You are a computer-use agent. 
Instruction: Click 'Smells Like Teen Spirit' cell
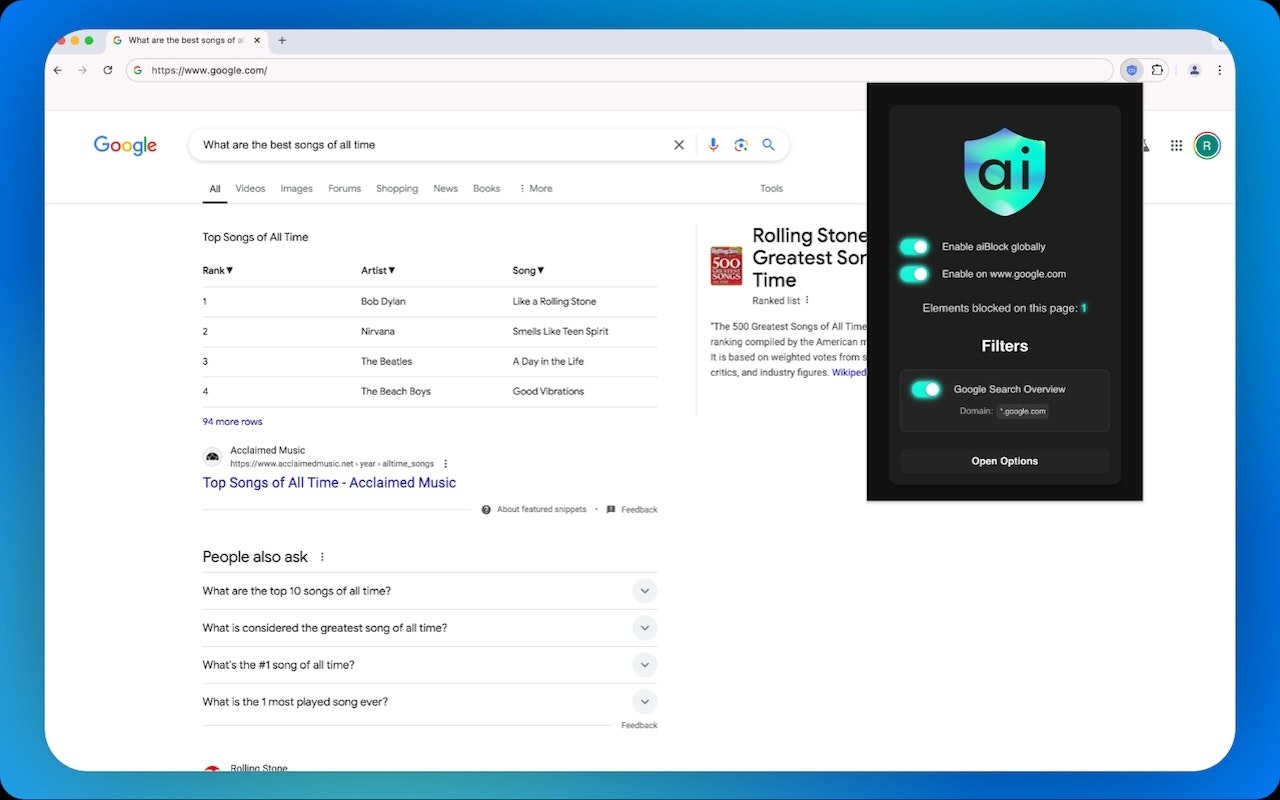[560, 331]
